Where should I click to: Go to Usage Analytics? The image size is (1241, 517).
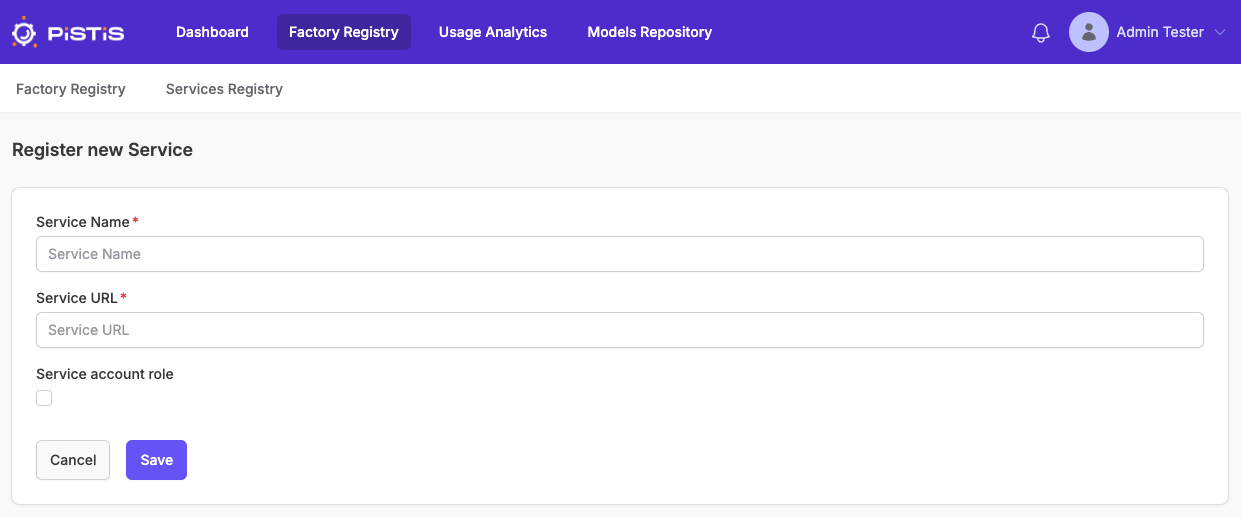tap(493, 32)
